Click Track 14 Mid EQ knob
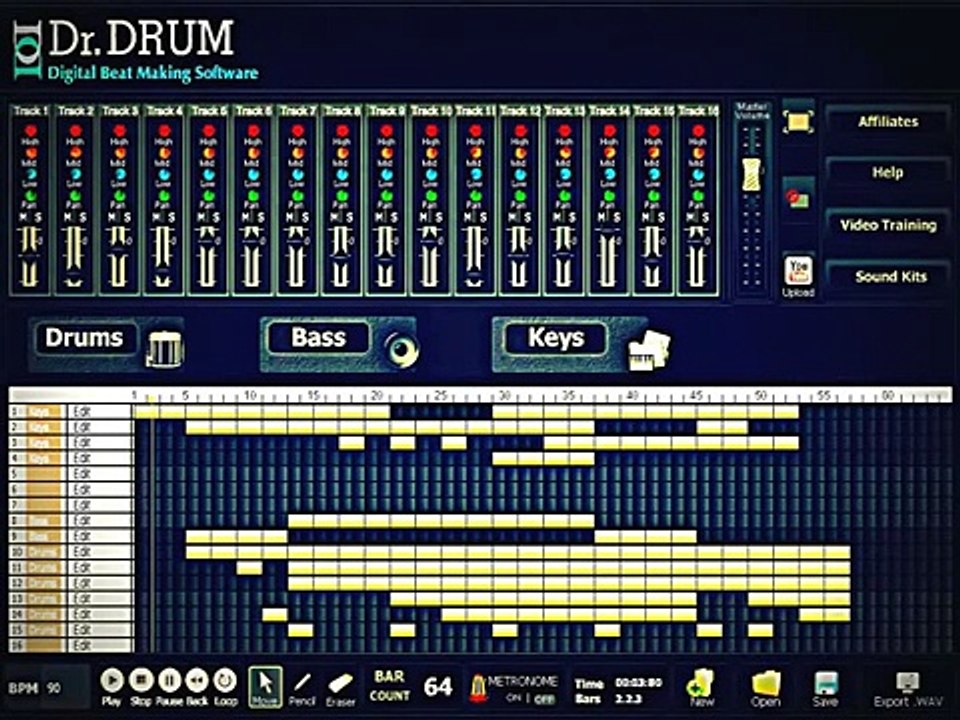This screenshot has width=960, height=720. [609, 152]
